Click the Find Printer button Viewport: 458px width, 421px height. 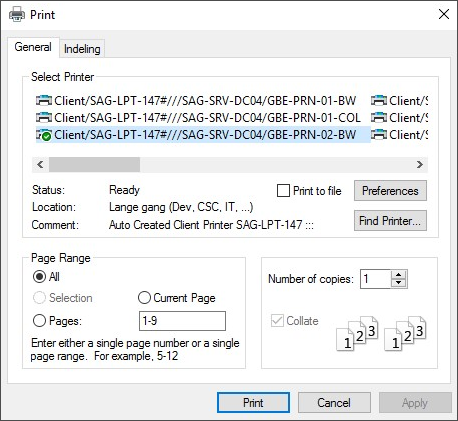[x=390, y=221]
